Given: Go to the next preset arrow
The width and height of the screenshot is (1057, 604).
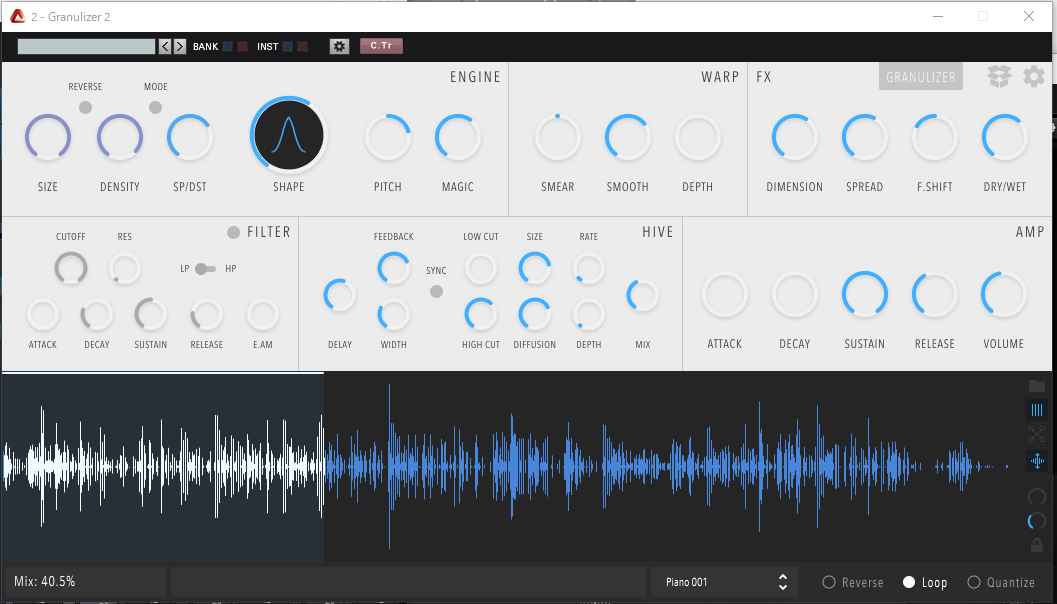Looking at the screenshot, I should (180, 46).
